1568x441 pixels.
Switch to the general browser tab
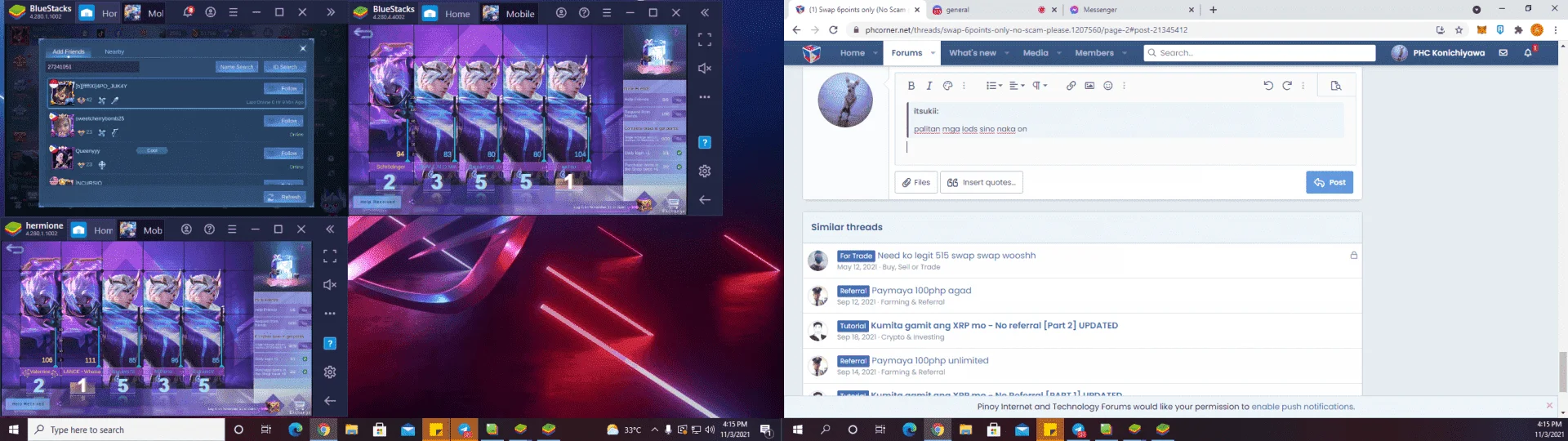tap(993, 10)
